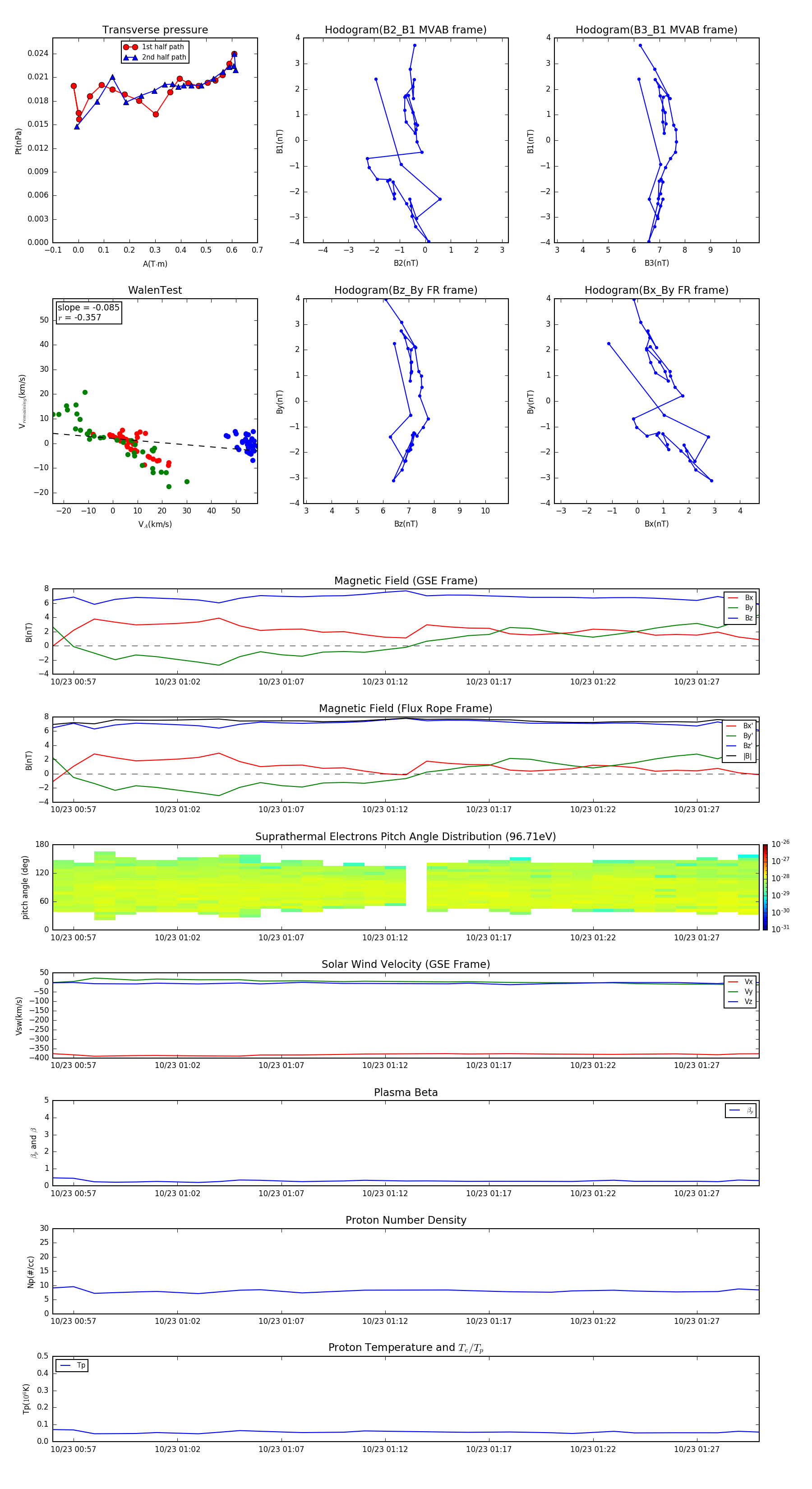Screen dimensions: 812x1489
Task: Select Vy in the velocity legend
Action: [x=740, y=991]
